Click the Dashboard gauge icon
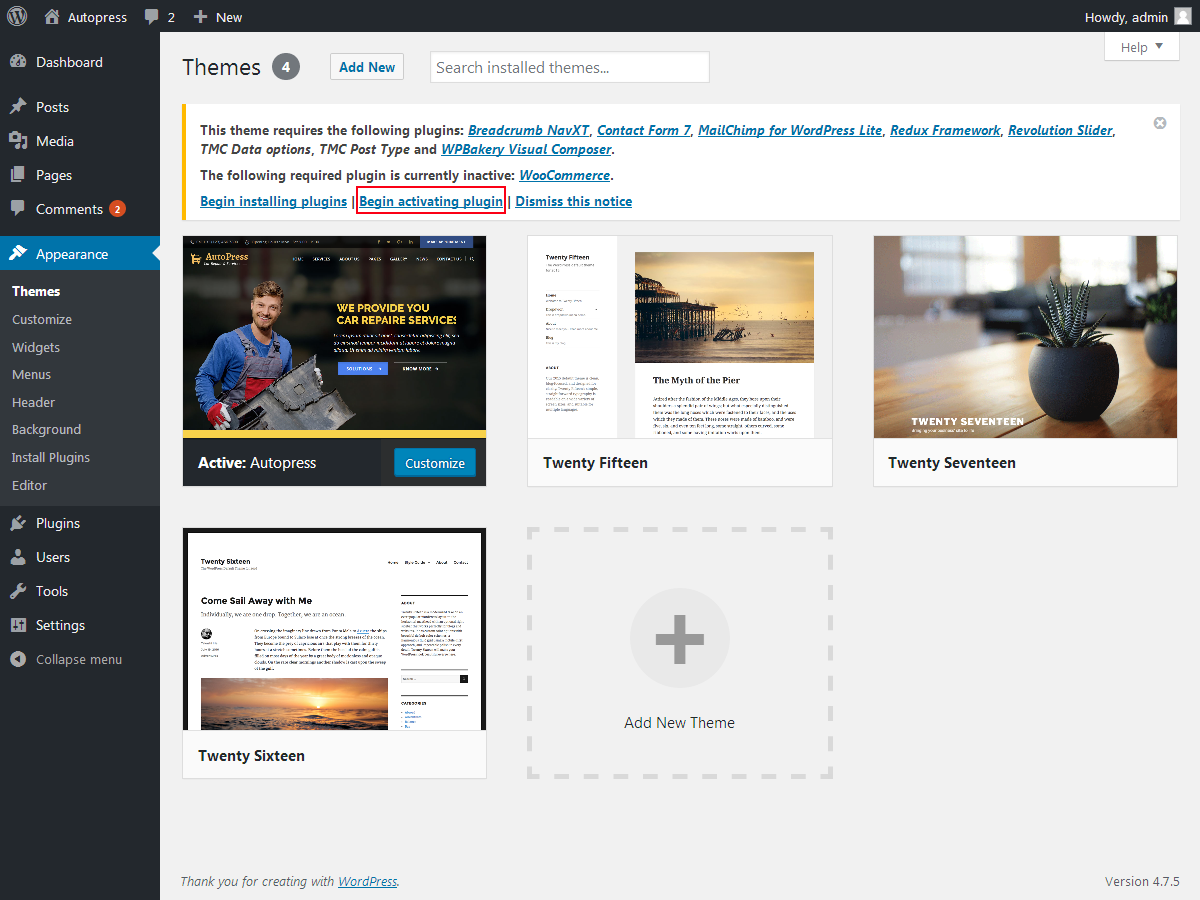Viewport: 1200px width, 900px height. tap(18, 62)
